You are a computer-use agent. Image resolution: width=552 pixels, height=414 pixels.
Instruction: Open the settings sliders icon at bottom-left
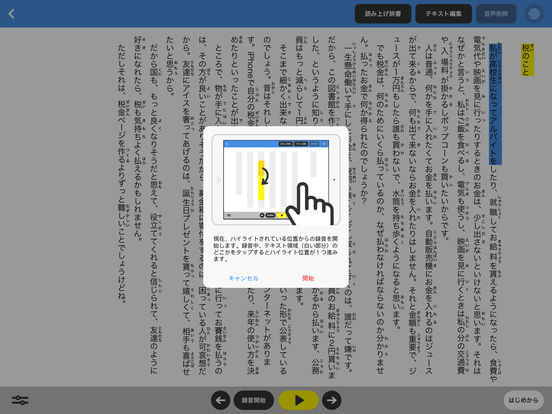coord(20,400)
